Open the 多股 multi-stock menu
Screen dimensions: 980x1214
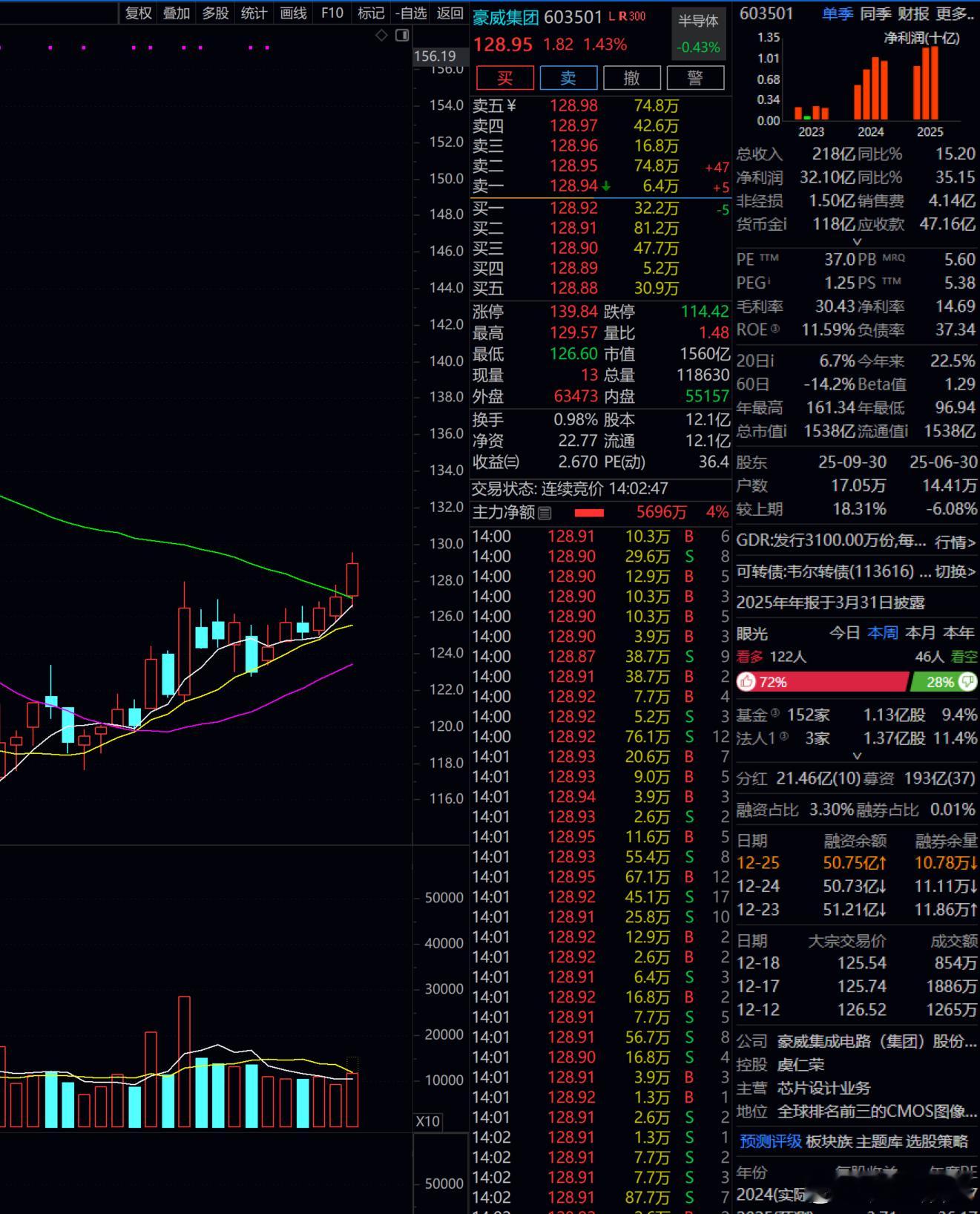coord(215,13)
